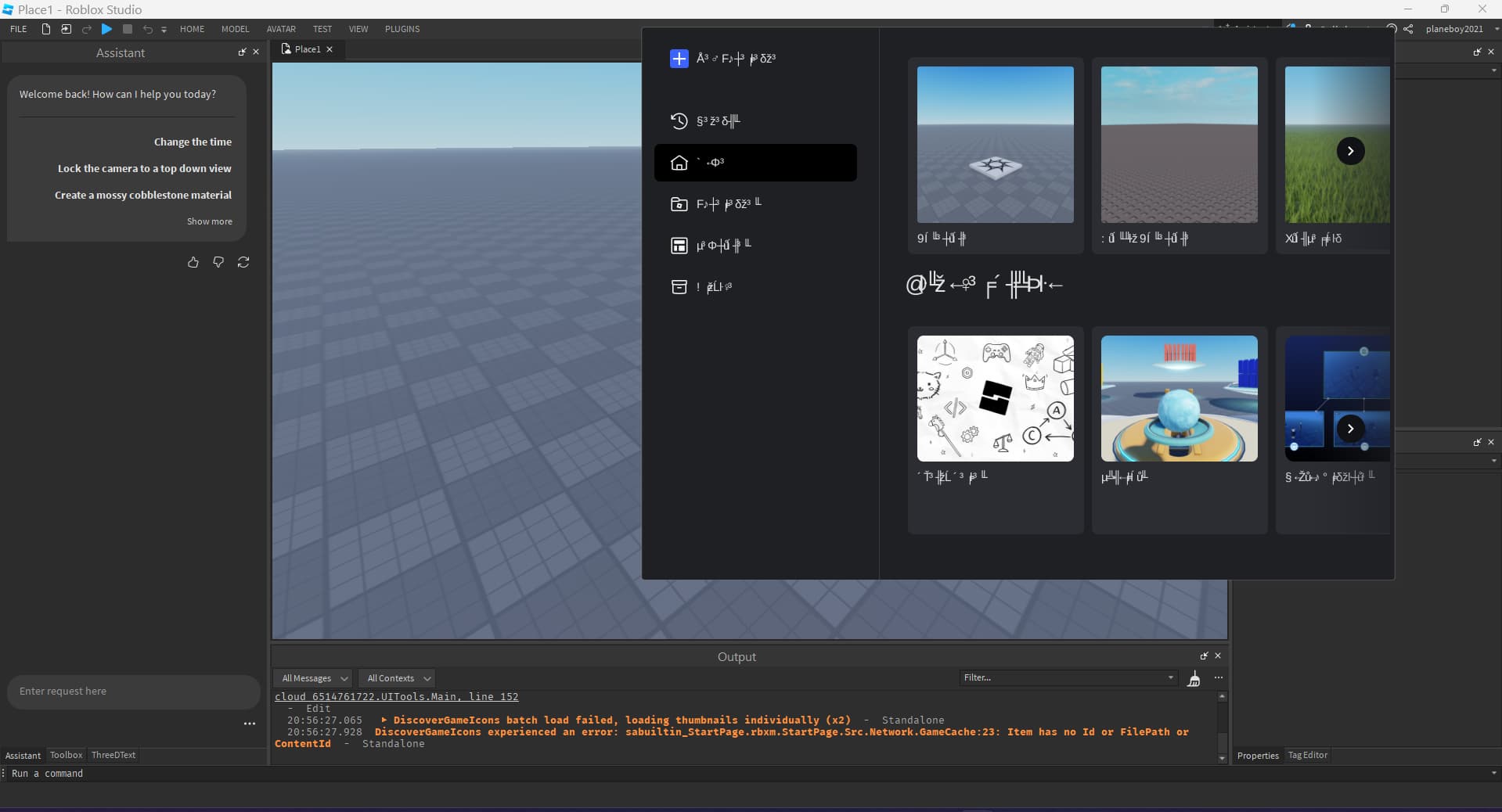1502x812 pixels.
Task: Click the Redo arrow icon in the toolbar
Action: [x=87, y=29]
